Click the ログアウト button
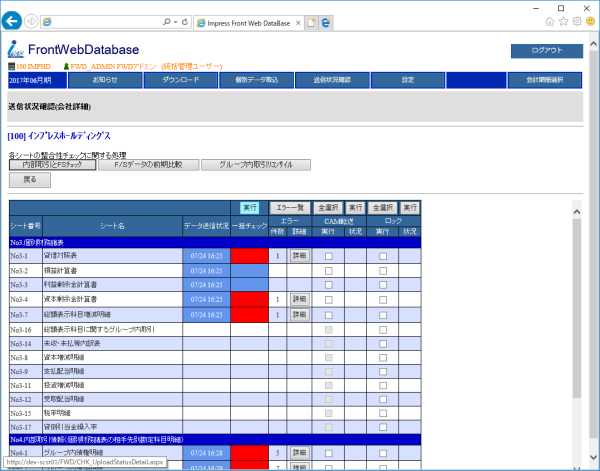The width and height of the screenshot is (600, 471). tap(546, 52)
